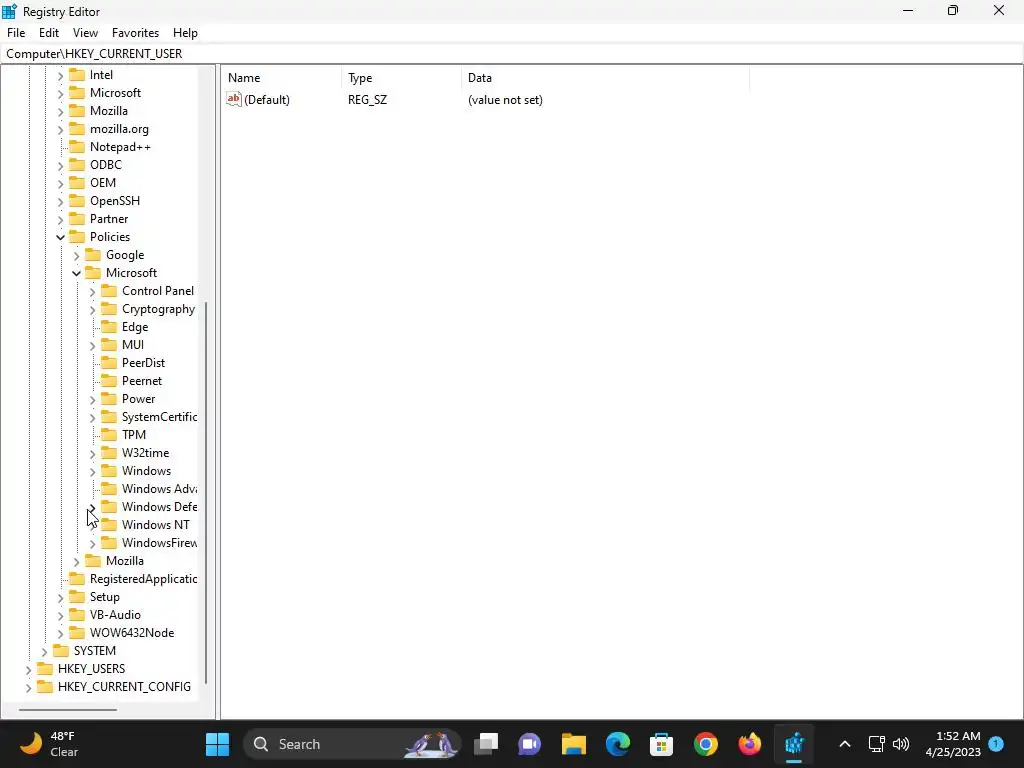Image resolution: width=1024 pixels, height=768 pixels.
Task: Select the W32time folder icon
Action: tap(109, 453)
